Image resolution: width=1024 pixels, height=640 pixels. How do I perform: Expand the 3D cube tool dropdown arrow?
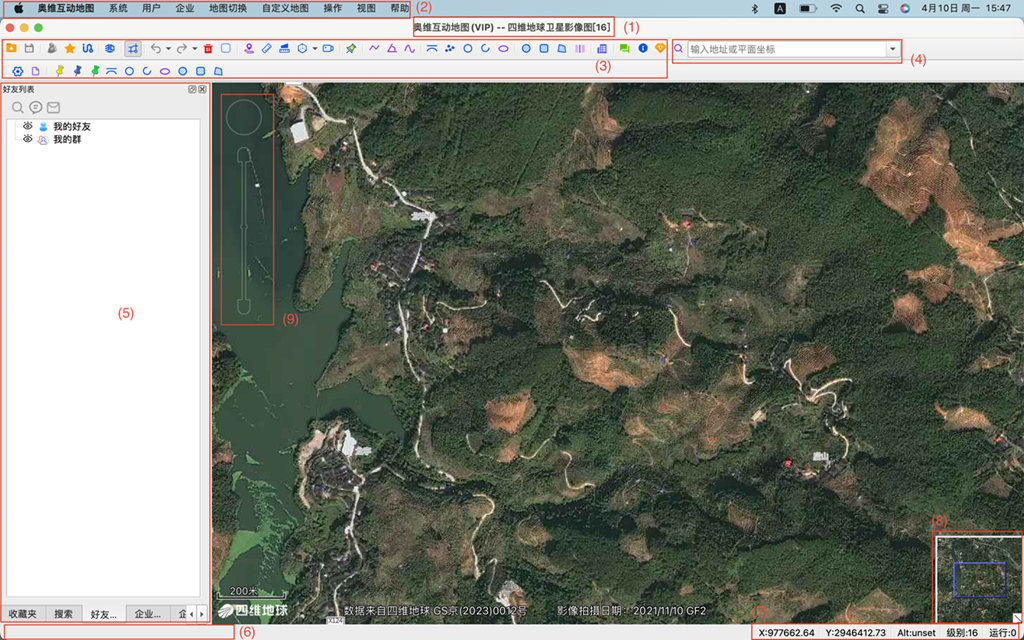point(314,49)
